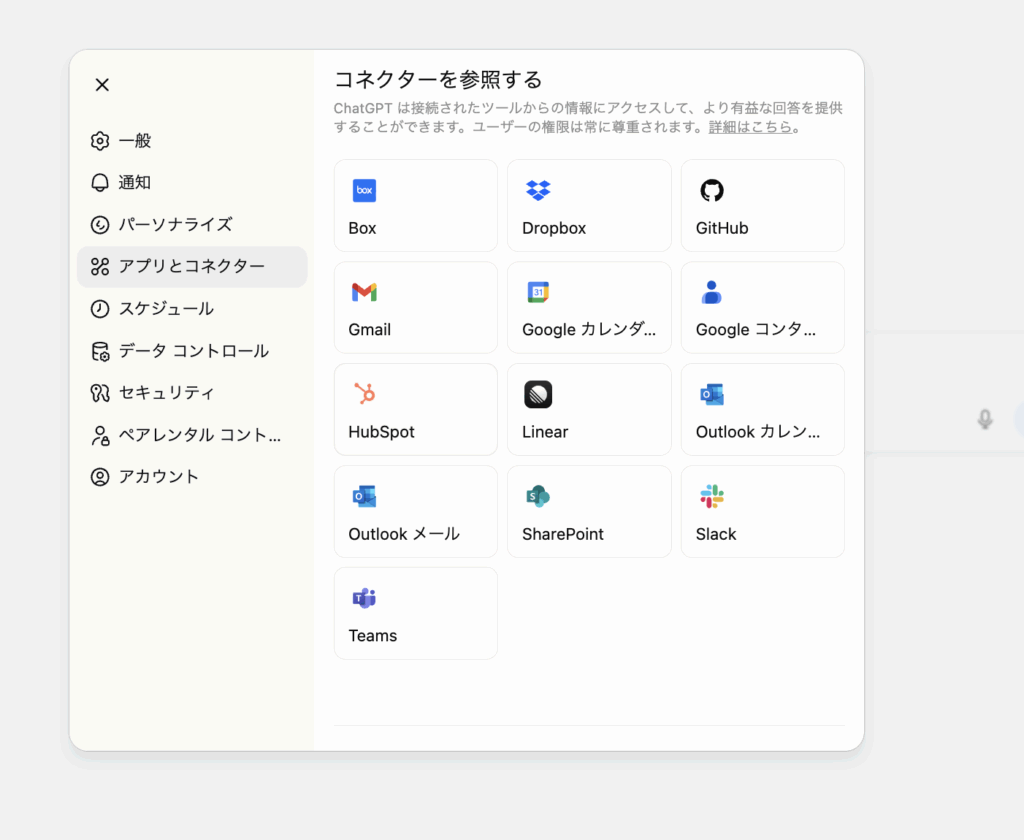Screen dimensions: 1024x840
Task: Click the microphone icon behind the dialog
Action: pyautogui.click(x=985, y=419)
